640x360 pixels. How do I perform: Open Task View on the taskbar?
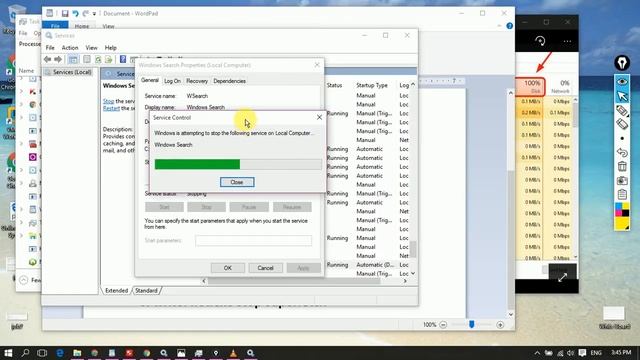[x=42, y=353]
